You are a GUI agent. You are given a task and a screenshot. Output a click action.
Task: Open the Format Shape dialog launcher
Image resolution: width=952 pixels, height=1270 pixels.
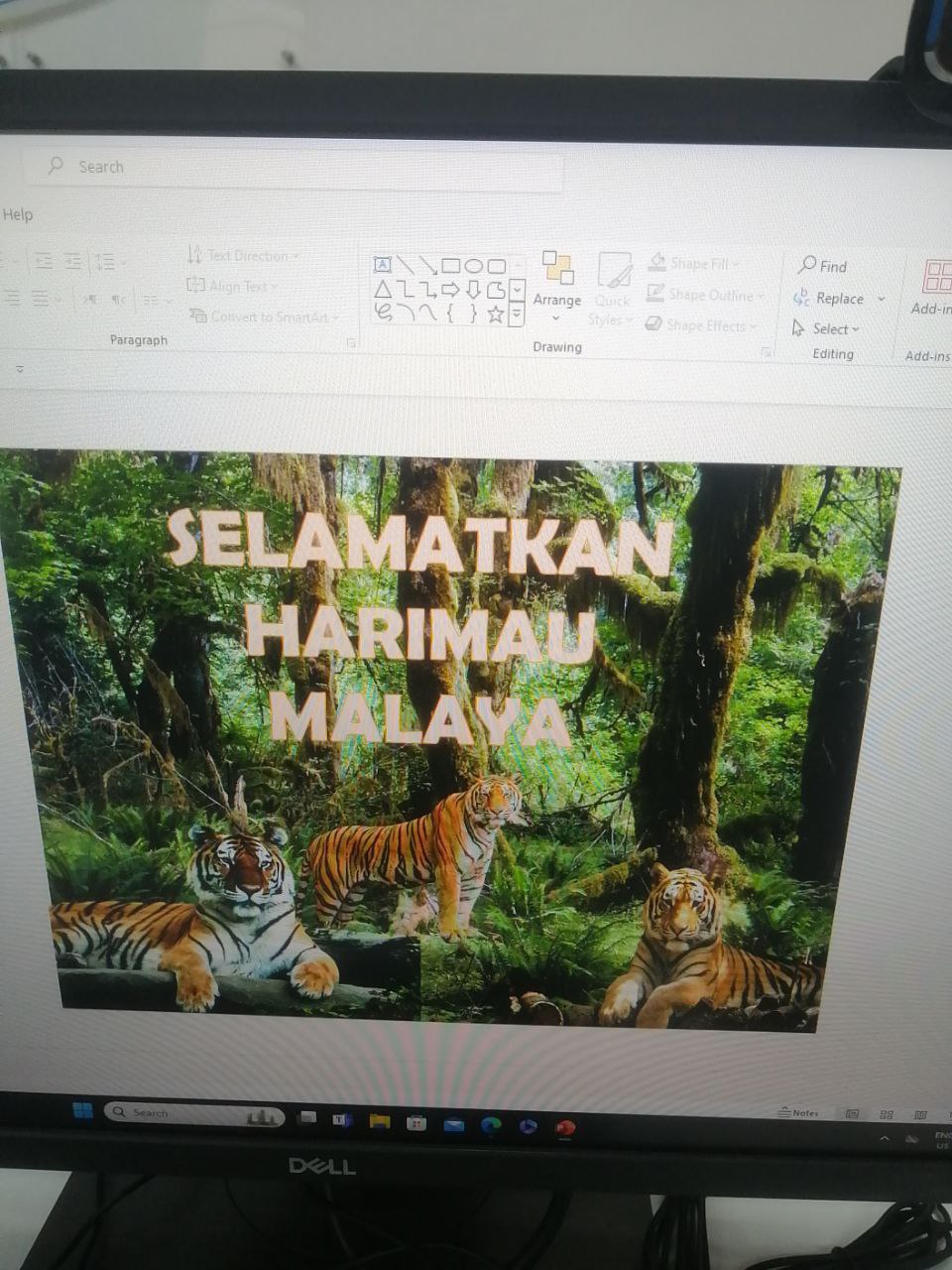[x=766, y=352]
